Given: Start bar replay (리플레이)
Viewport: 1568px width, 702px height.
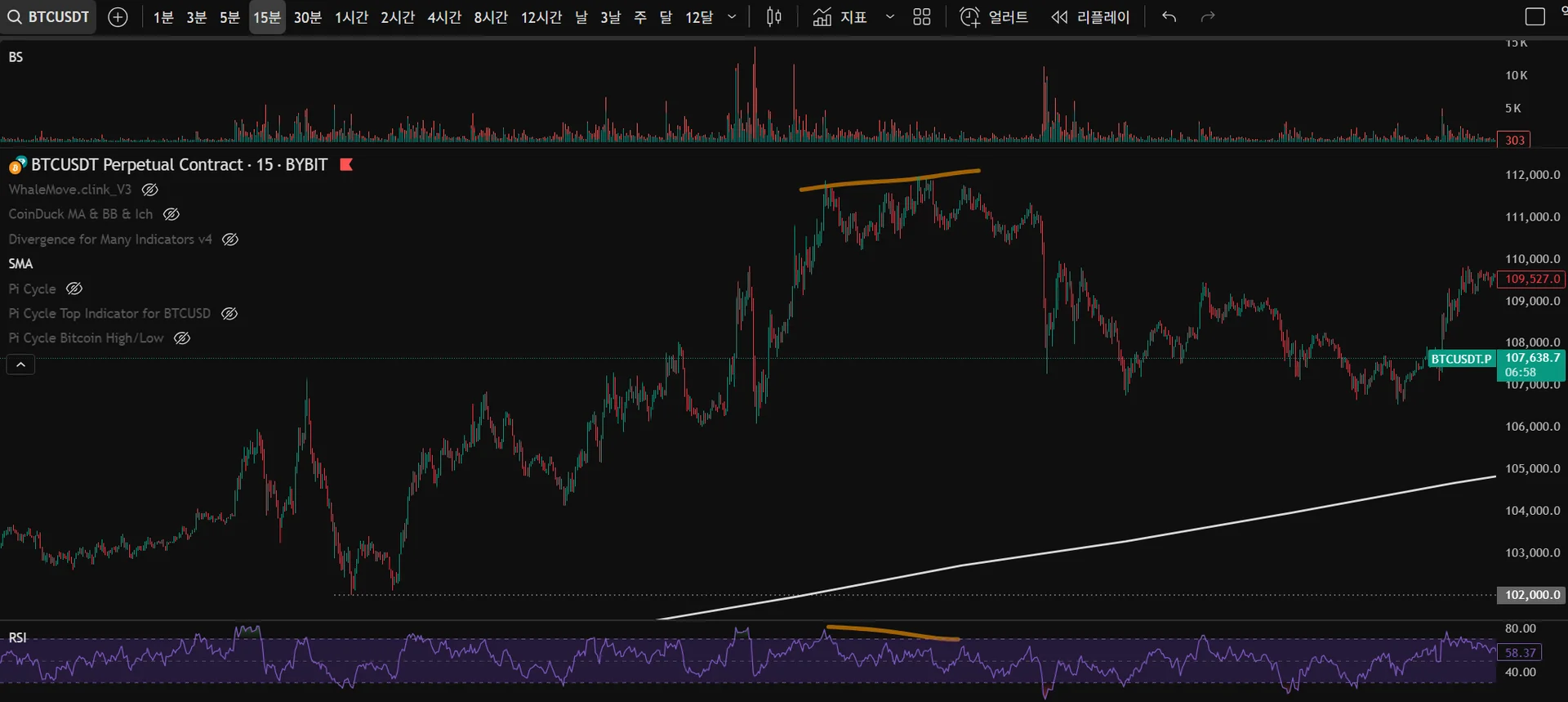Looking at the screenshot, I should [x=1090, y=17].
